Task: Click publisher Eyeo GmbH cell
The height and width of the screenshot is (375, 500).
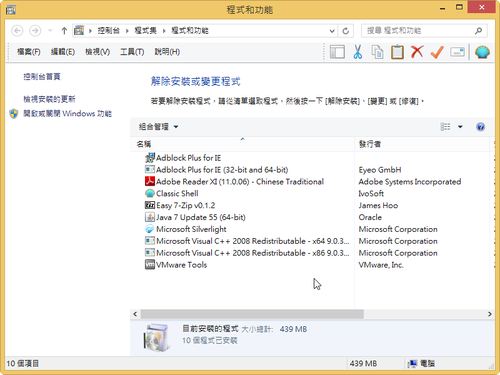Action: 380,170
